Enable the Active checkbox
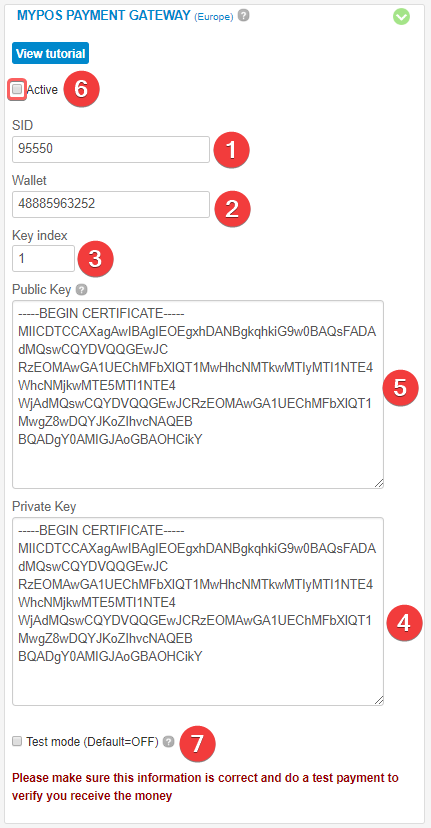This screenshot has width=431, height=828. pyautogui.click(x=17, y=89)
